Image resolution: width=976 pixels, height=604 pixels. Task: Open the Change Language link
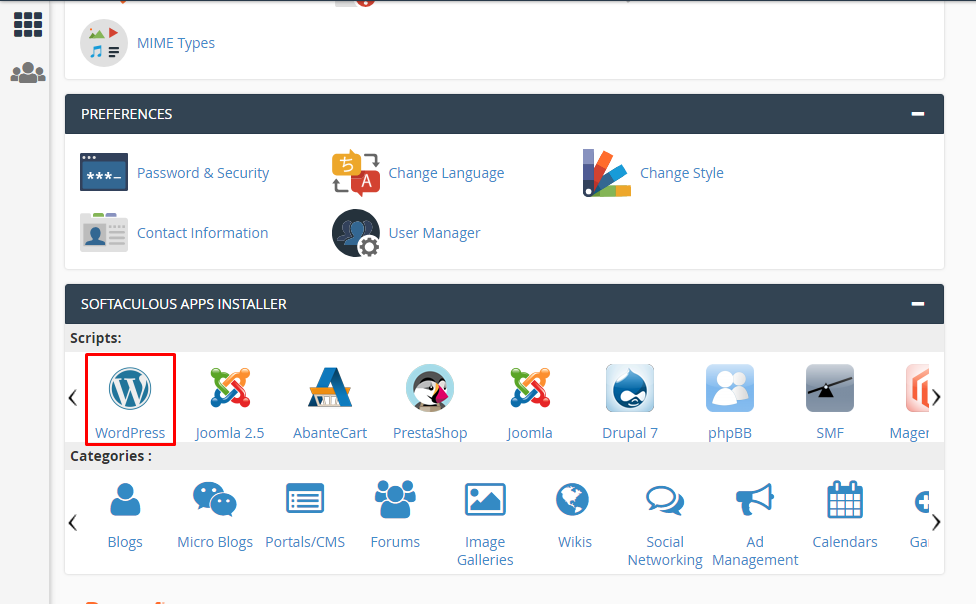[446, 173]
